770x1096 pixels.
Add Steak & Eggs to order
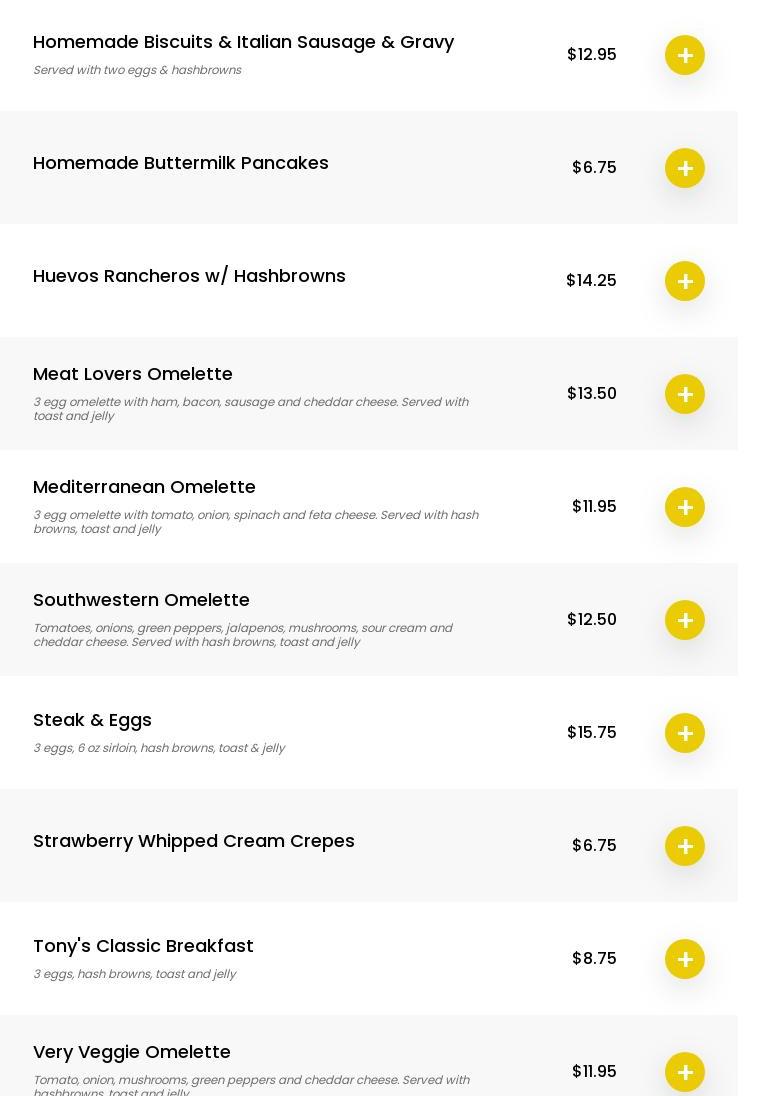[x=685, y=733]
